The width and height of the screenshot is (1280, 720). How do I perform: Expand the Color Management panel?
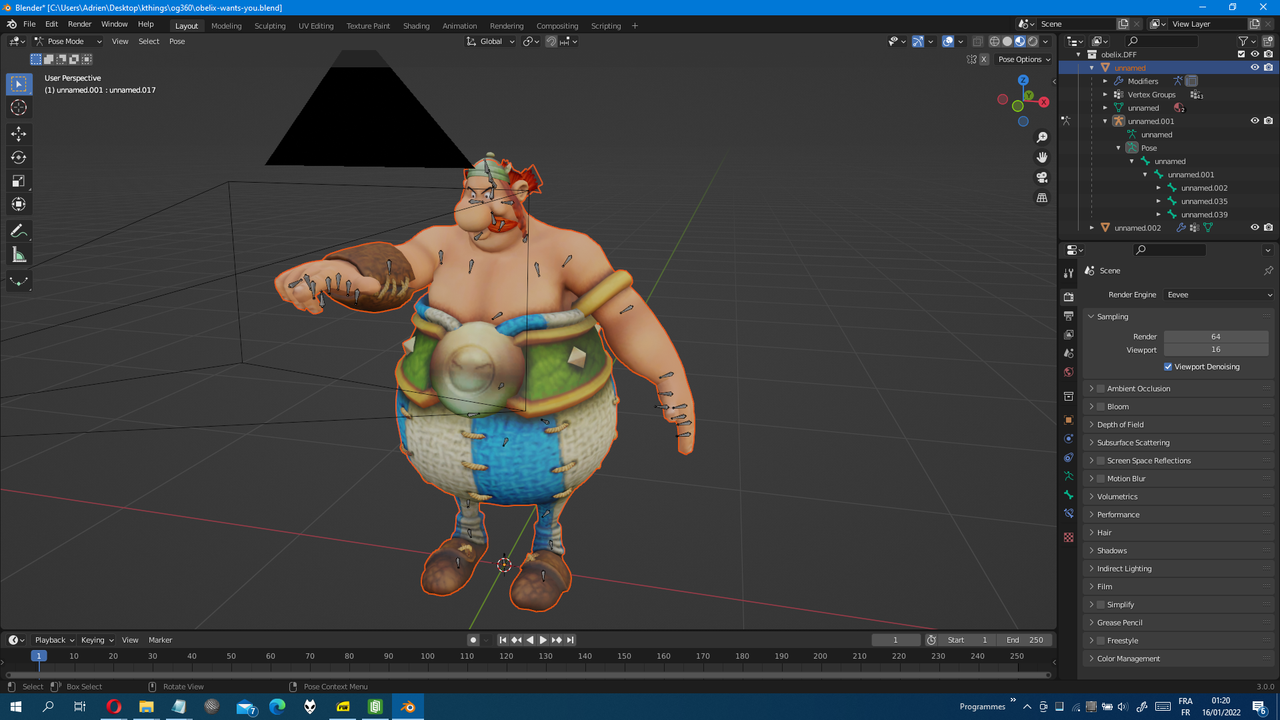pyautogui.click(x=1128, y=659)
